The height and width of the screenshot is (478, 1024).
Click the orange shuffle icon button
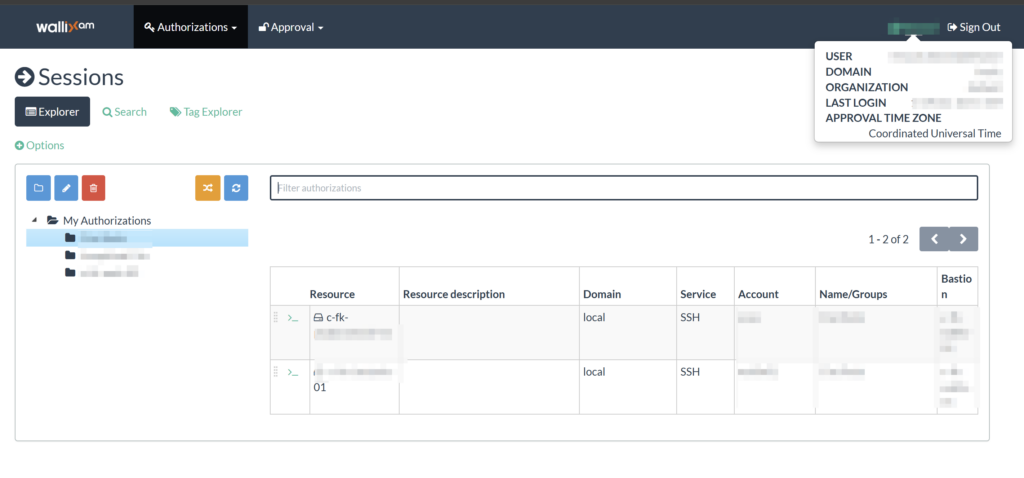click(207, 187)
